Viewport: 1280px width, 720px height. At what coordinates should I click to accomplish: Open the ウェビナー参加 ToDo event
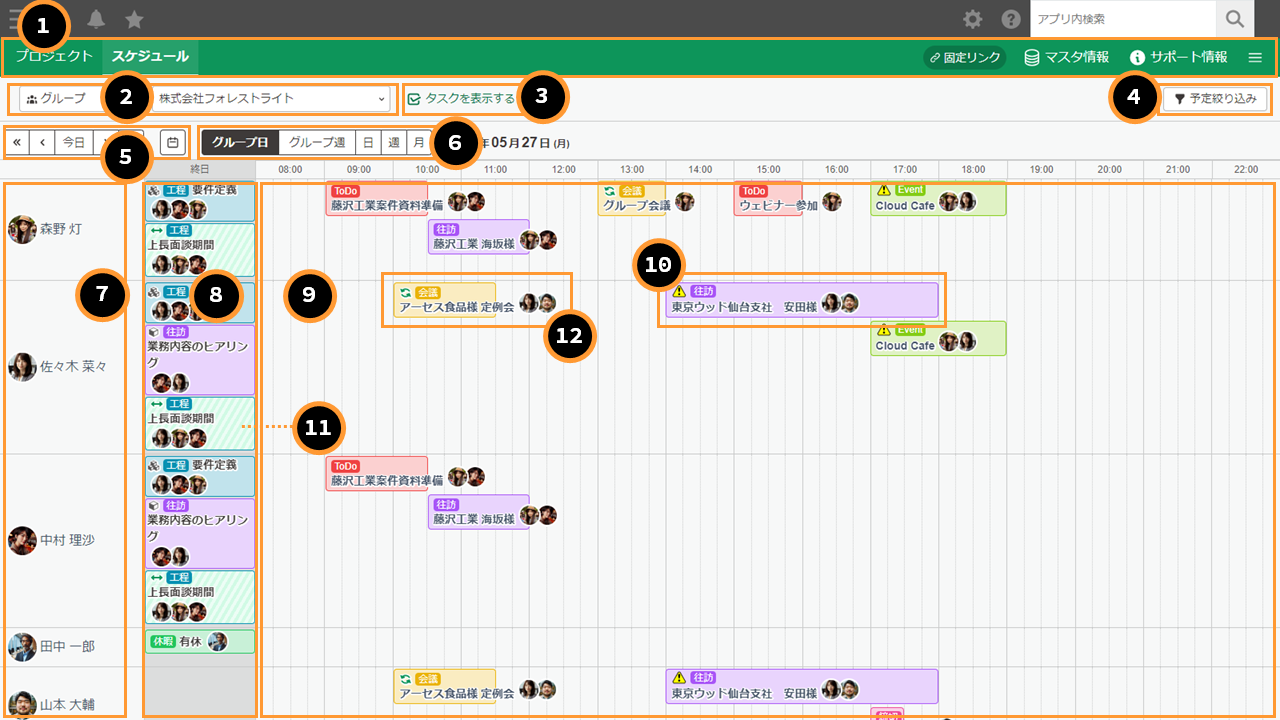[x=768, y=198]
